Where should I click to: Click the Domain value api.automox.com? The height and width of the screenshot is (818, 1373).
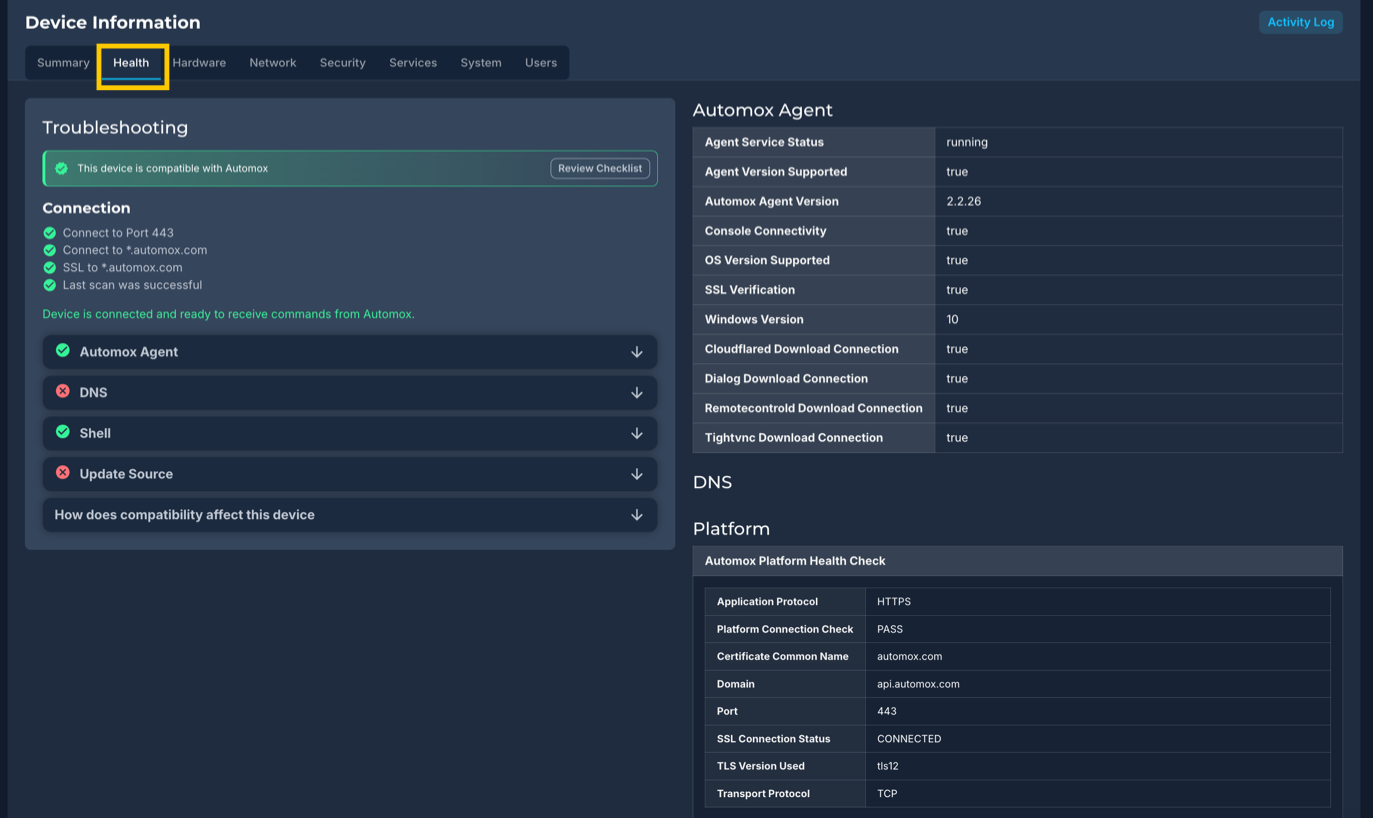click(918, 684)
